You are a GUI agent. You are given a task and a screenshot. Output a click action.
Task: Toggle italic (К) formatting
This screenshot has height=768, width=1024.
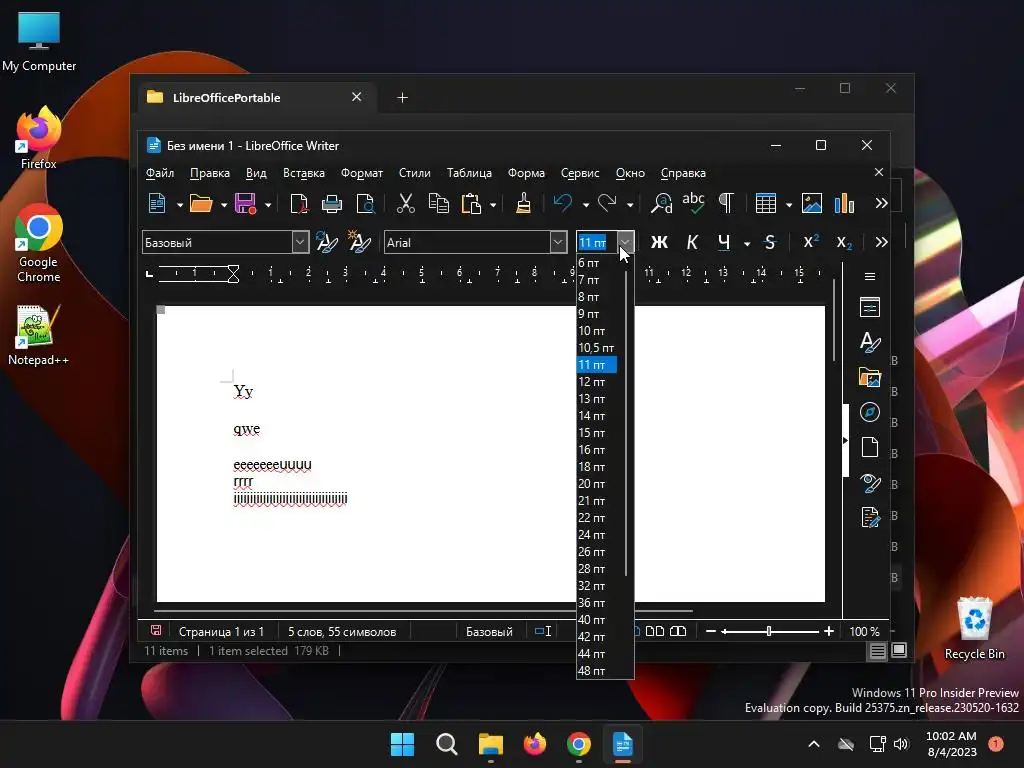click(x=692, y=242)
